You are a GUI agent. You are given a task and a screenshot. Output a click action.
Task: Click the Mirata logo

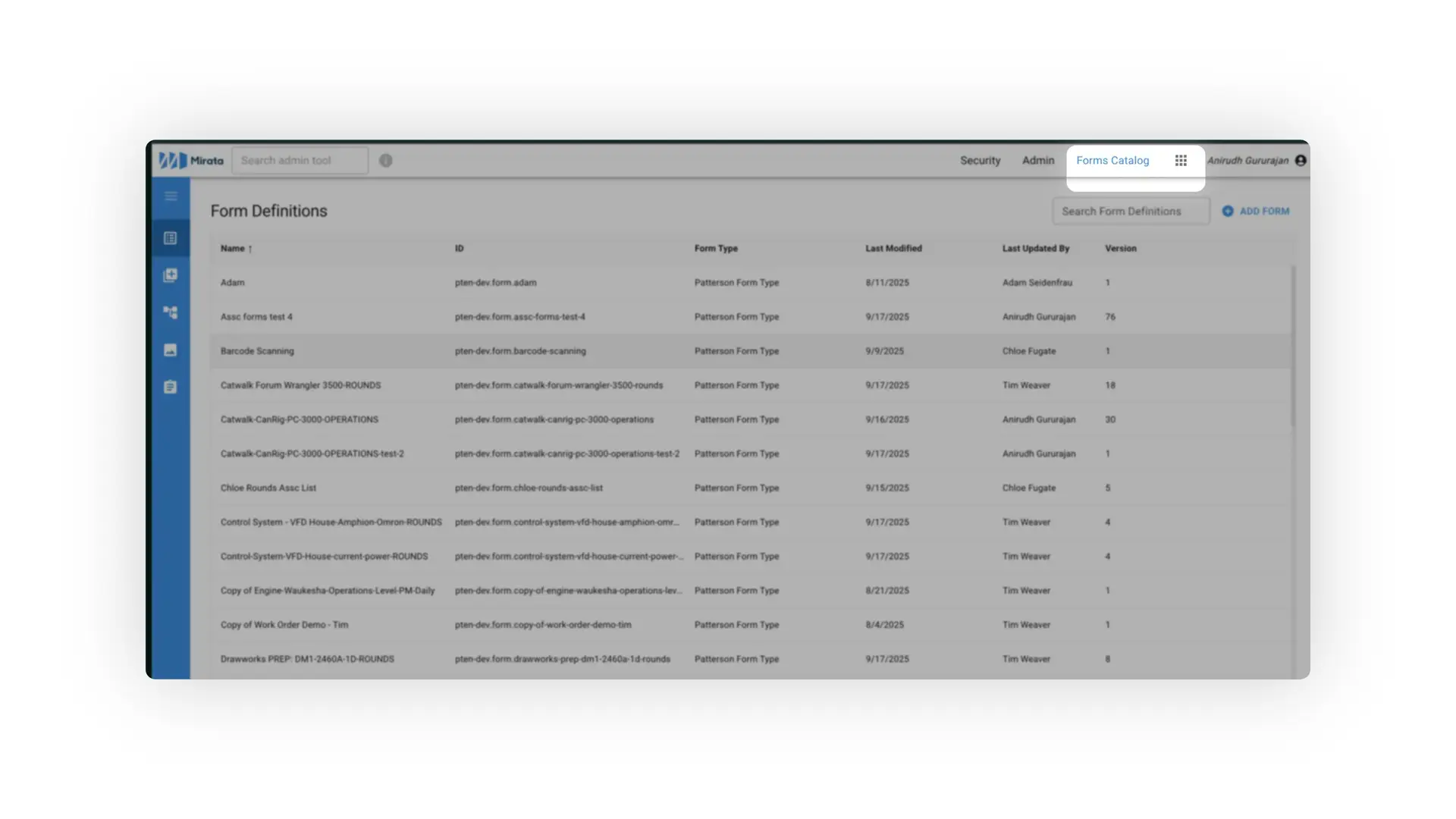pos(189,160)
